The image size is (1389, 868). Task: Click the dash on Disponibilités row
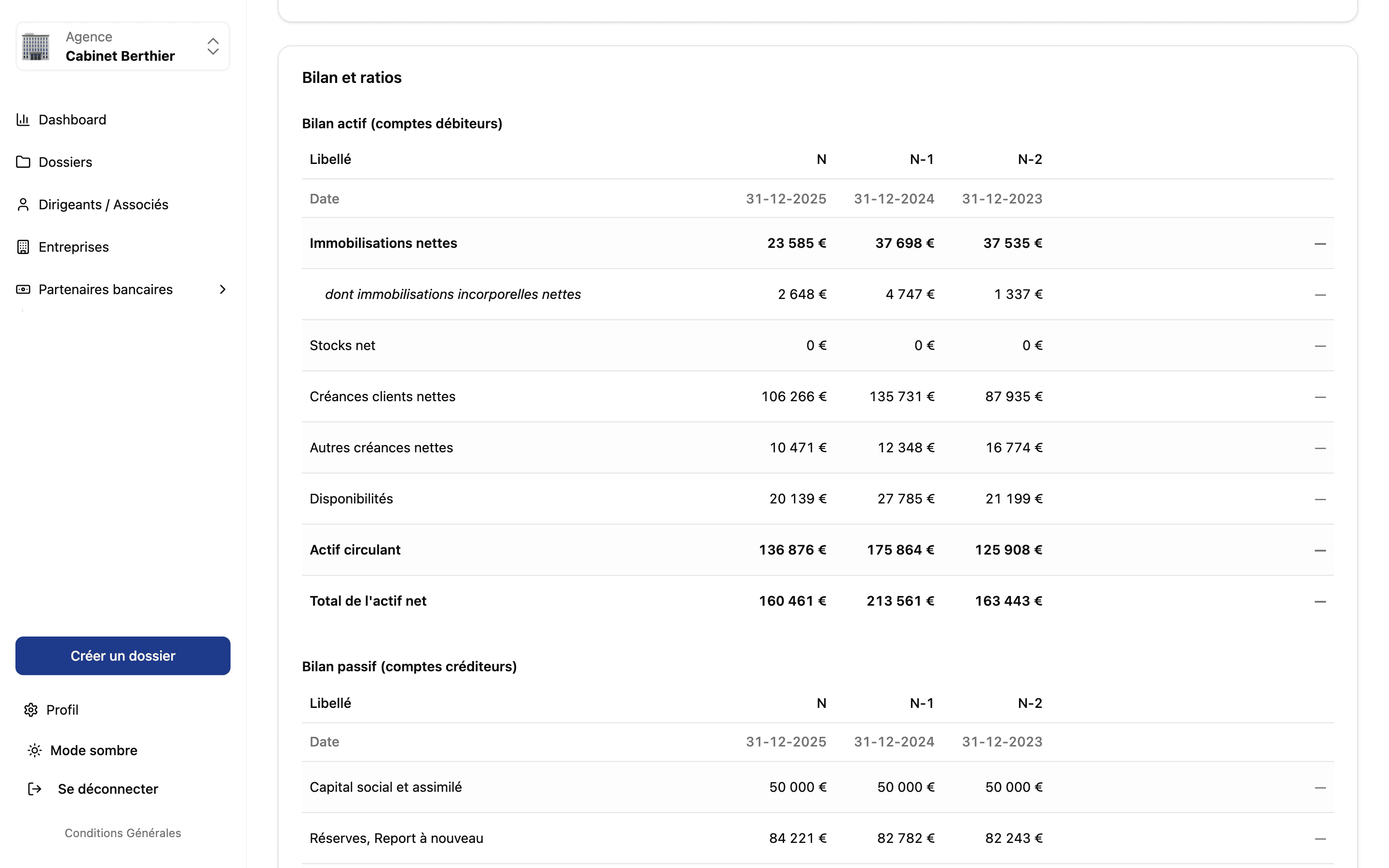click(1320, 499)
